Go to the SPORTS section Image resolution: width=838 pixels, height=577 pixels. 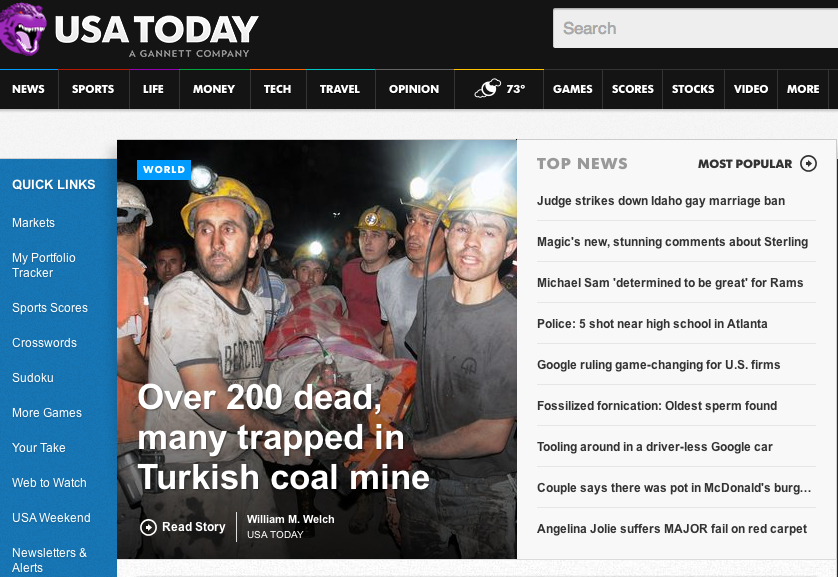pos(93,89)
